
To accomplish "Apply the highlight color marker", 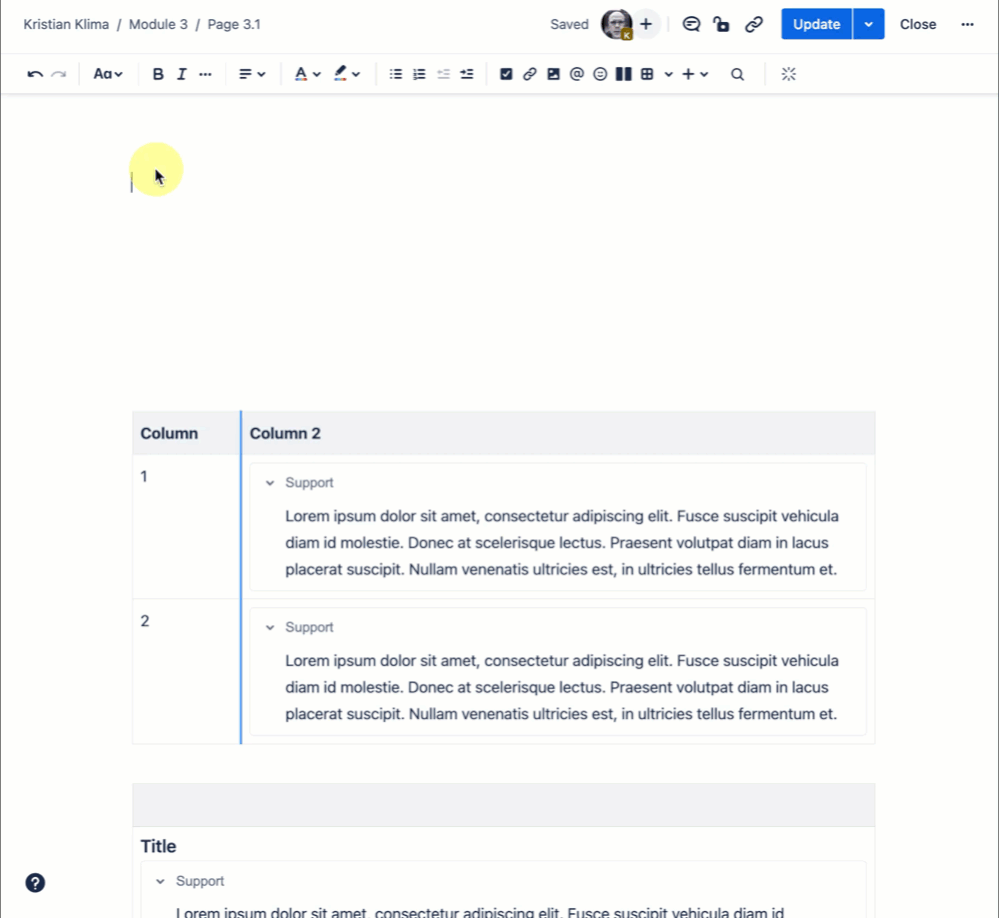I will (340, 74).
